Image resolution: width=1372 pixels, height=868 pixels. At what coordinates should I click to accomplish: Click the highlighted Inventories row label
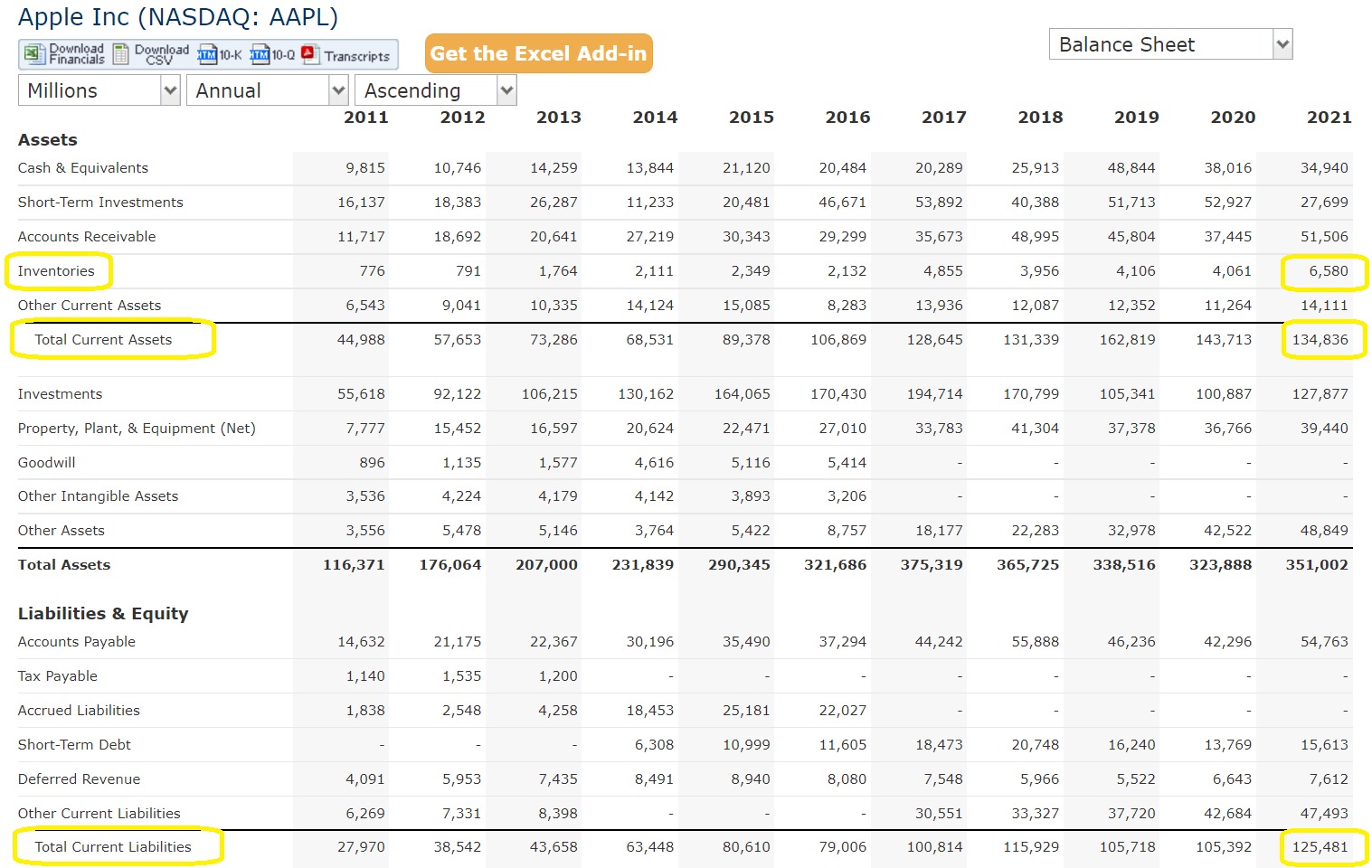(x=56, y=270)
